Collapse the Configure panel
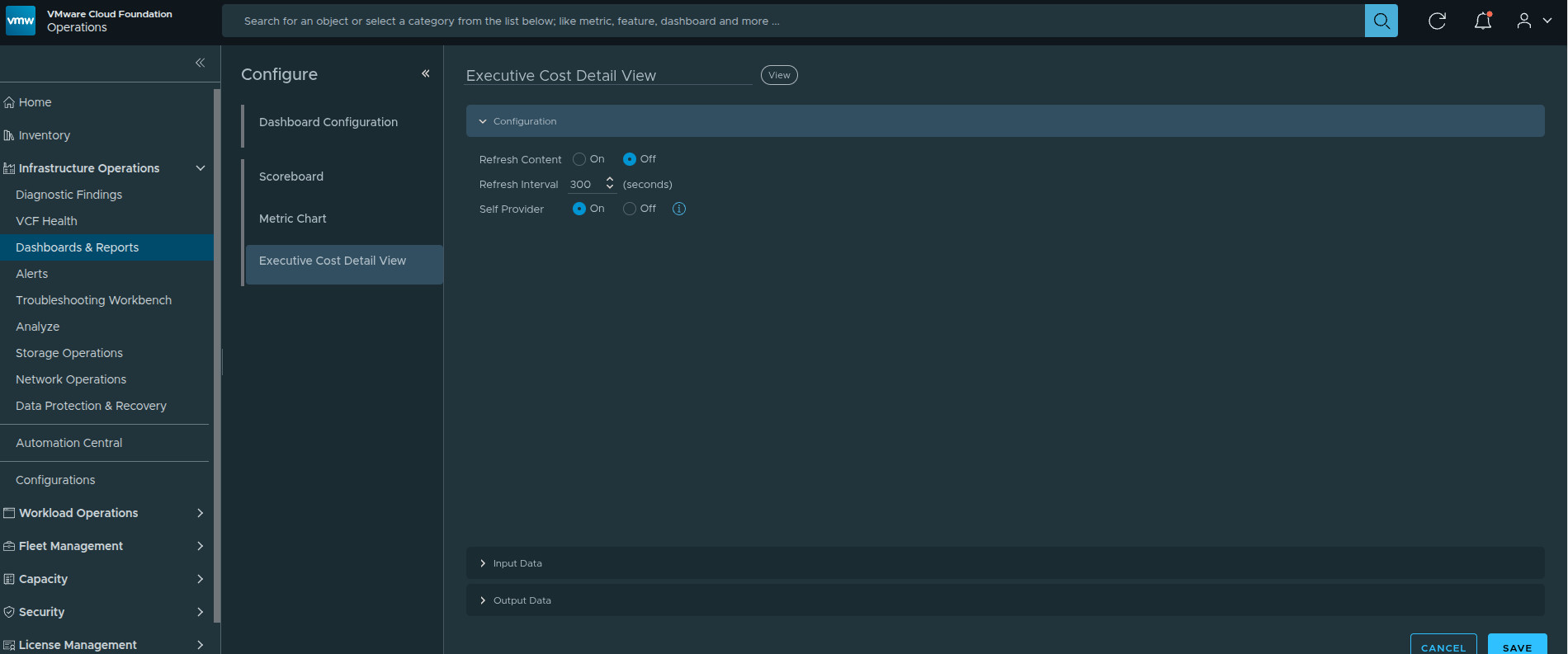 pos(426,73)
